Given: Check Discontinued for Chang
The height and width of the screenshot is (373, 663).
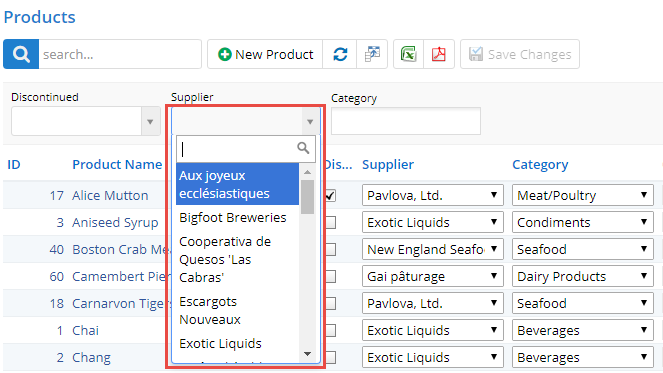Looking at the screenshot, I should pyautogui.click(x=330, y=357).
